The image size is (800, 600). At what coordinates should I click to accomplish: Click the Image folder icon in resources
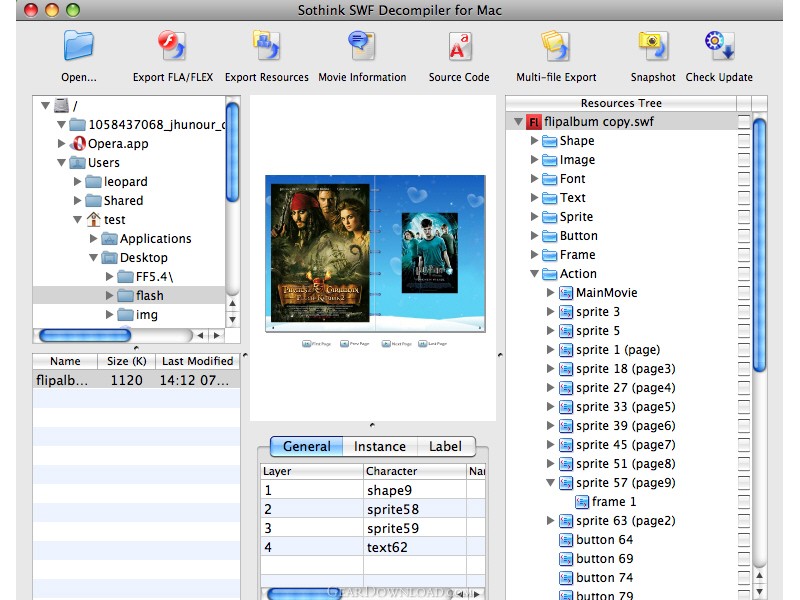click(x=549, y=160)
